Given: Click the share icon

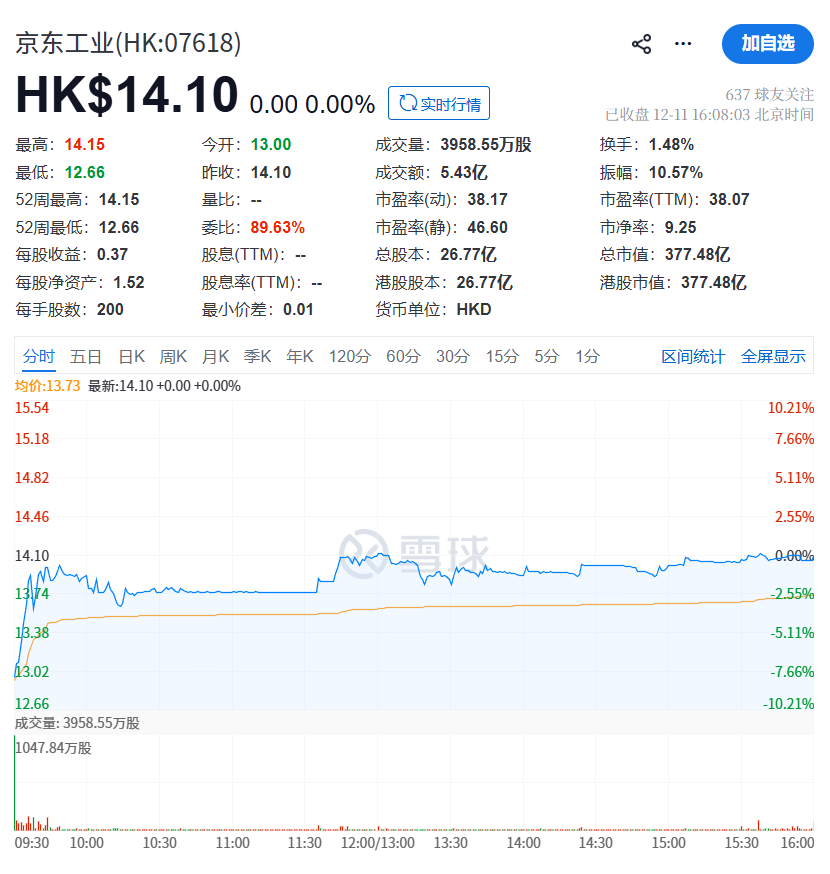Looking at the screenshot, I should coord(642,44).
